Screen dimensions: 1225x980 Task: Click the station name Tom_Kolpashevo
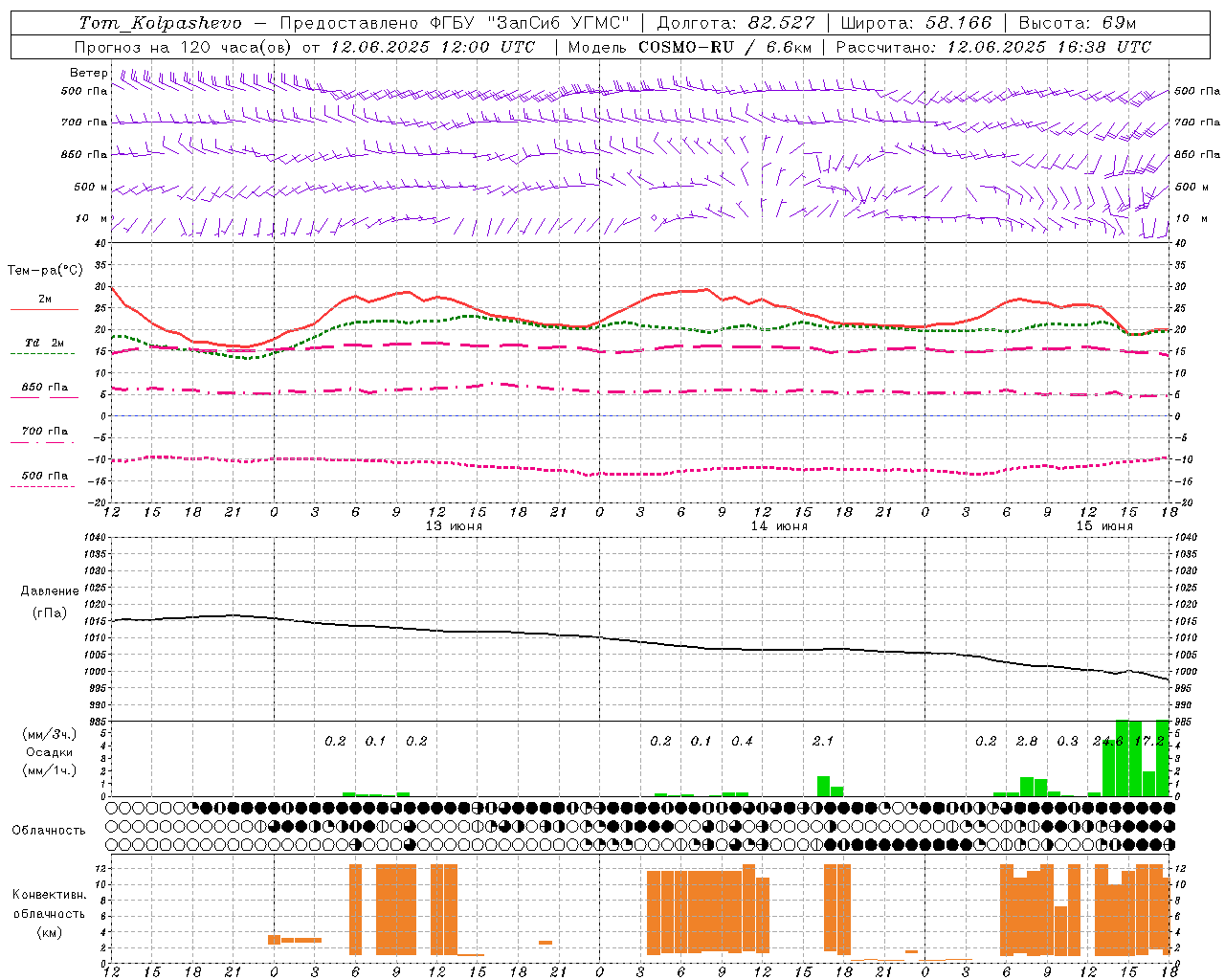160,23
